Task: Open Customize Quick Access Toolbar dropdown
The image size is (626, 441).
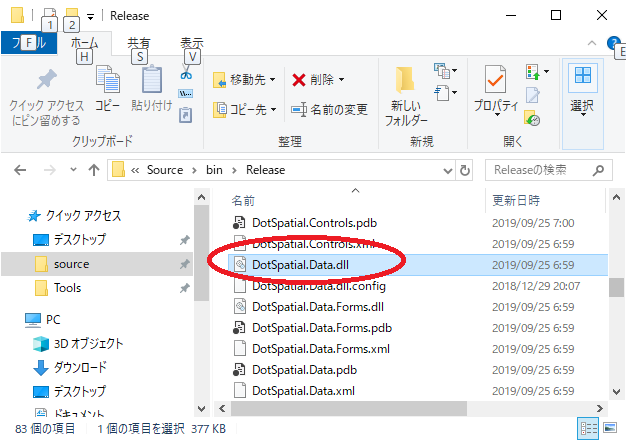Action: (x=91, y=17)
